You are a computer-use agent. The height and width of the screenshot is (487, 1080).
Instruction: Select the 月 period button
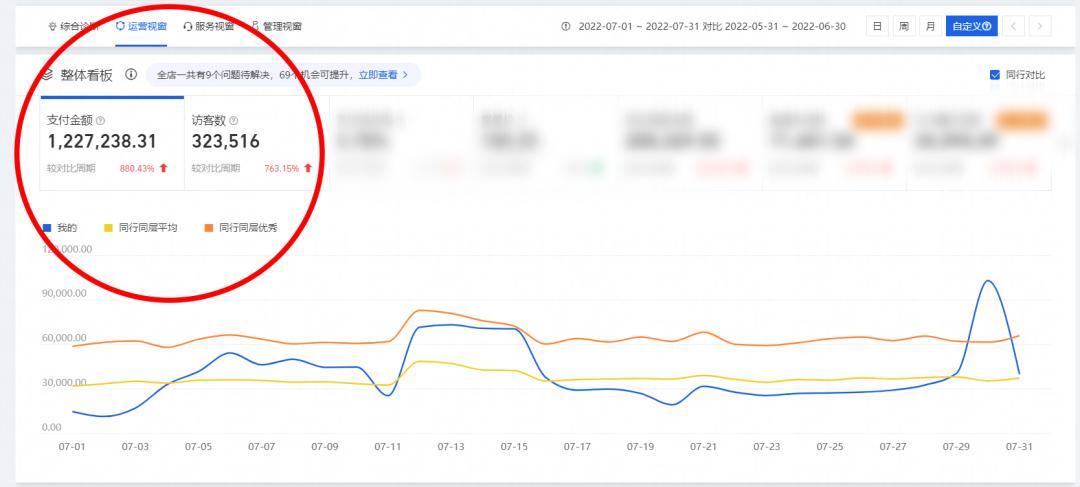pyautogui.click(x=931, y=26)
